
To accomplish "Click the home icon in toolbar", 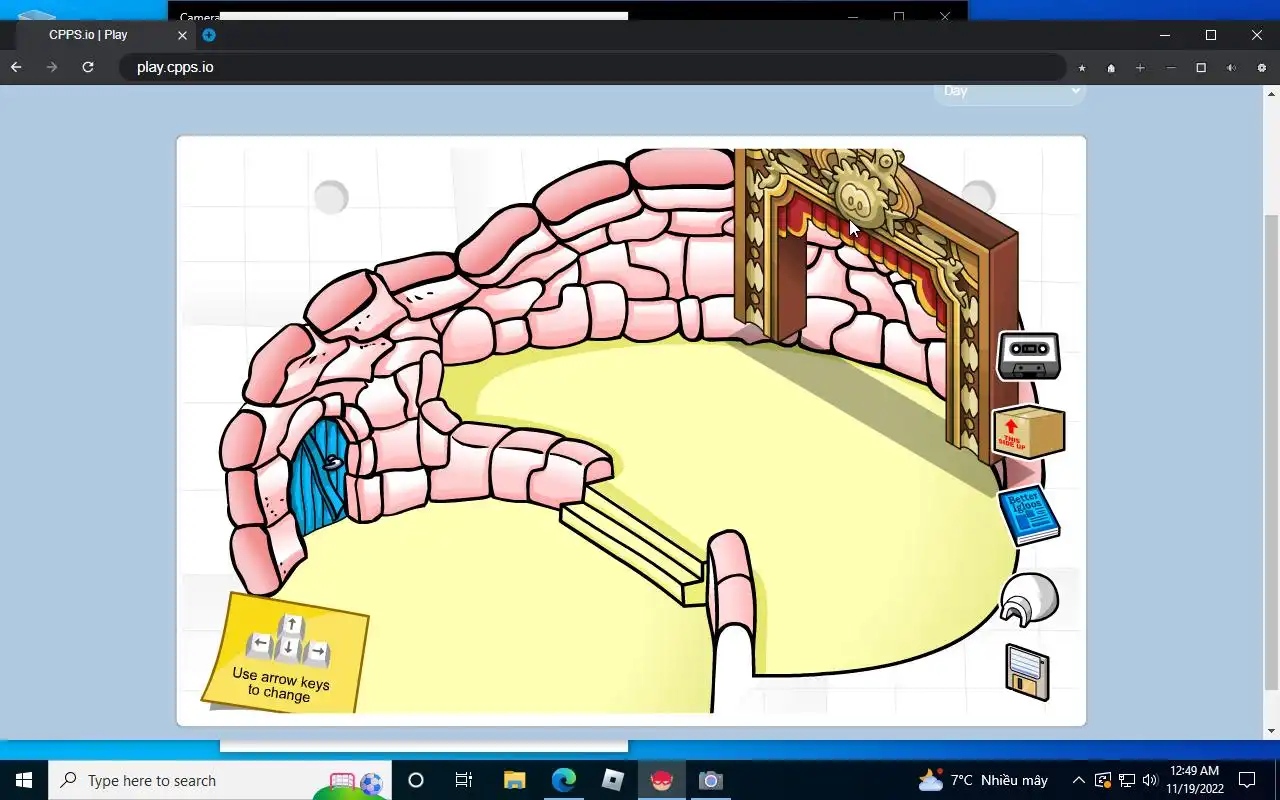I will 1111,68.
